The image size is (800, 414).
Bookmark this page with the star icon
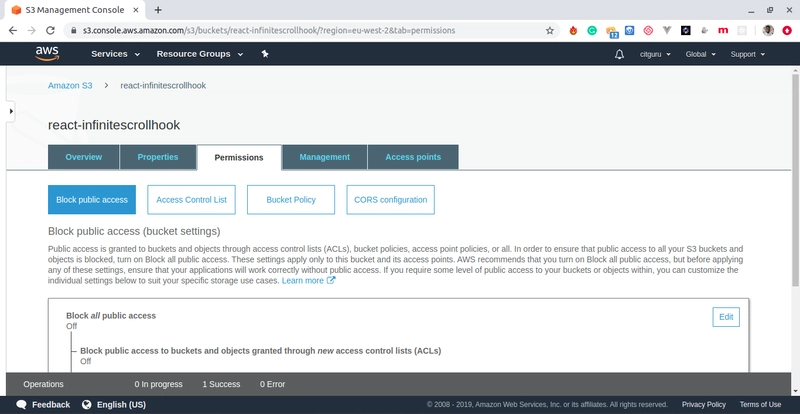(549, 31)
